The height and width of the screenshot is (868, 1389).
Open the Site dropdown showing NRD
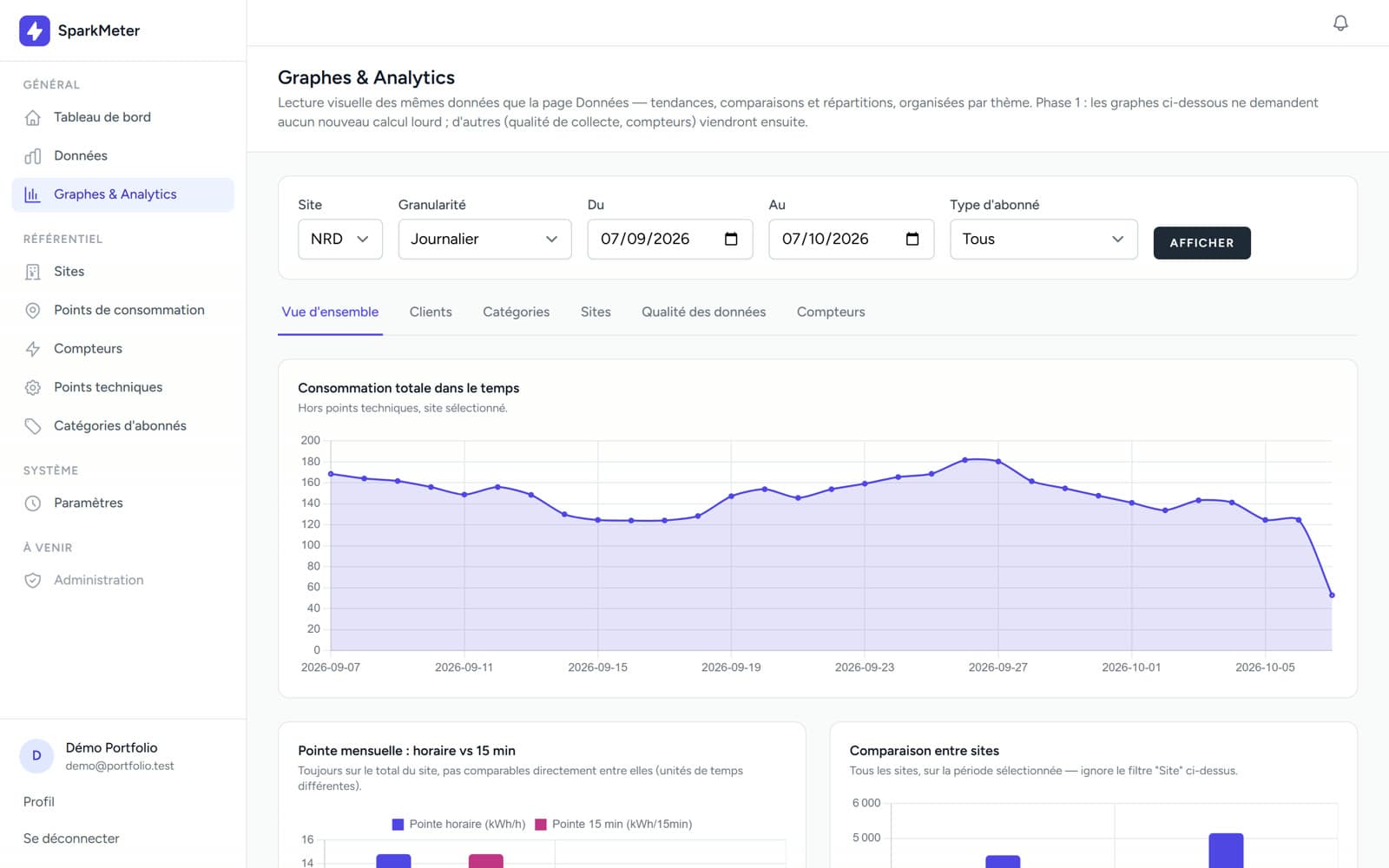pyautogui.click(x=340, y=239)
